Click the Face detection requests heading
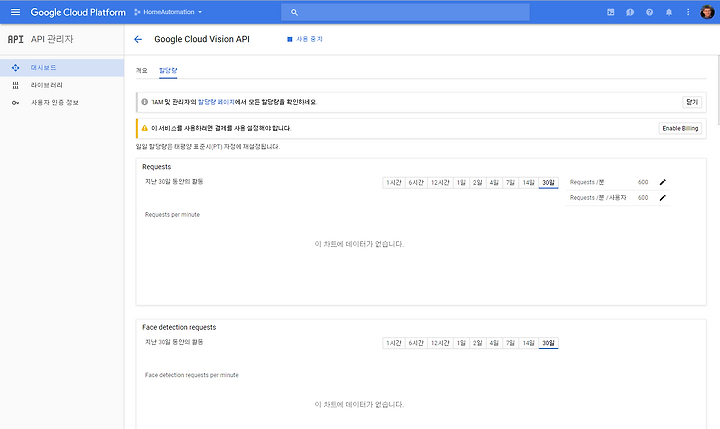 coord(179,327)
